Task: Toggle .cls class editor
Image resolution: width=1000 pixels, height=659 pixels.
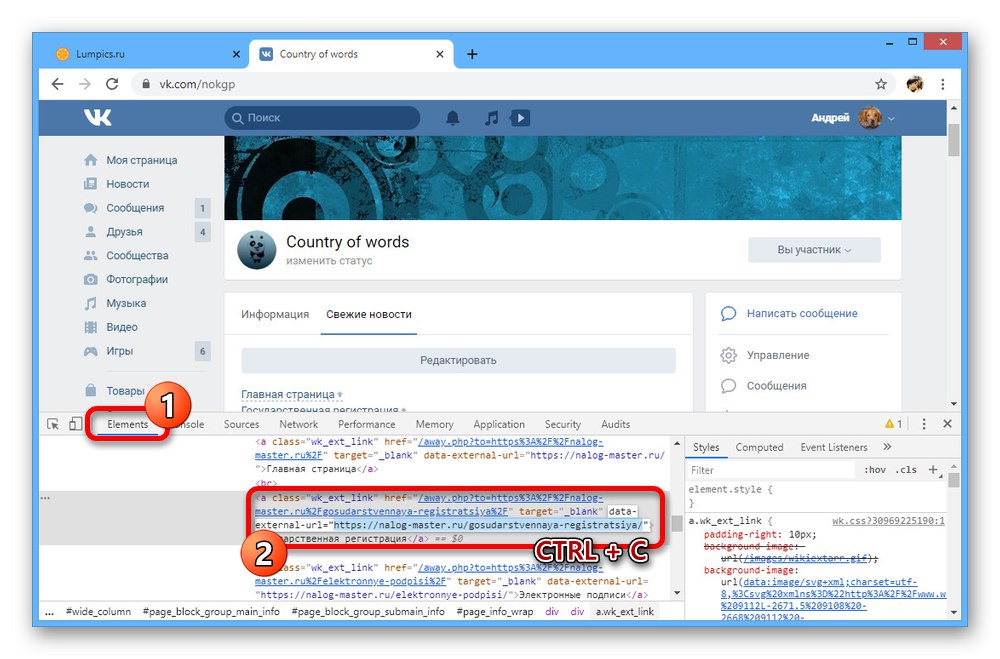Action: click(906, 470)
